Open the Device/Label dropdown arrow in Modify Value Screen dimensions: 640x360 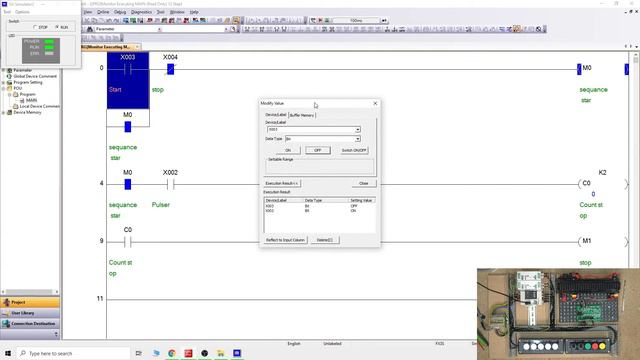(x=358, y=129)
